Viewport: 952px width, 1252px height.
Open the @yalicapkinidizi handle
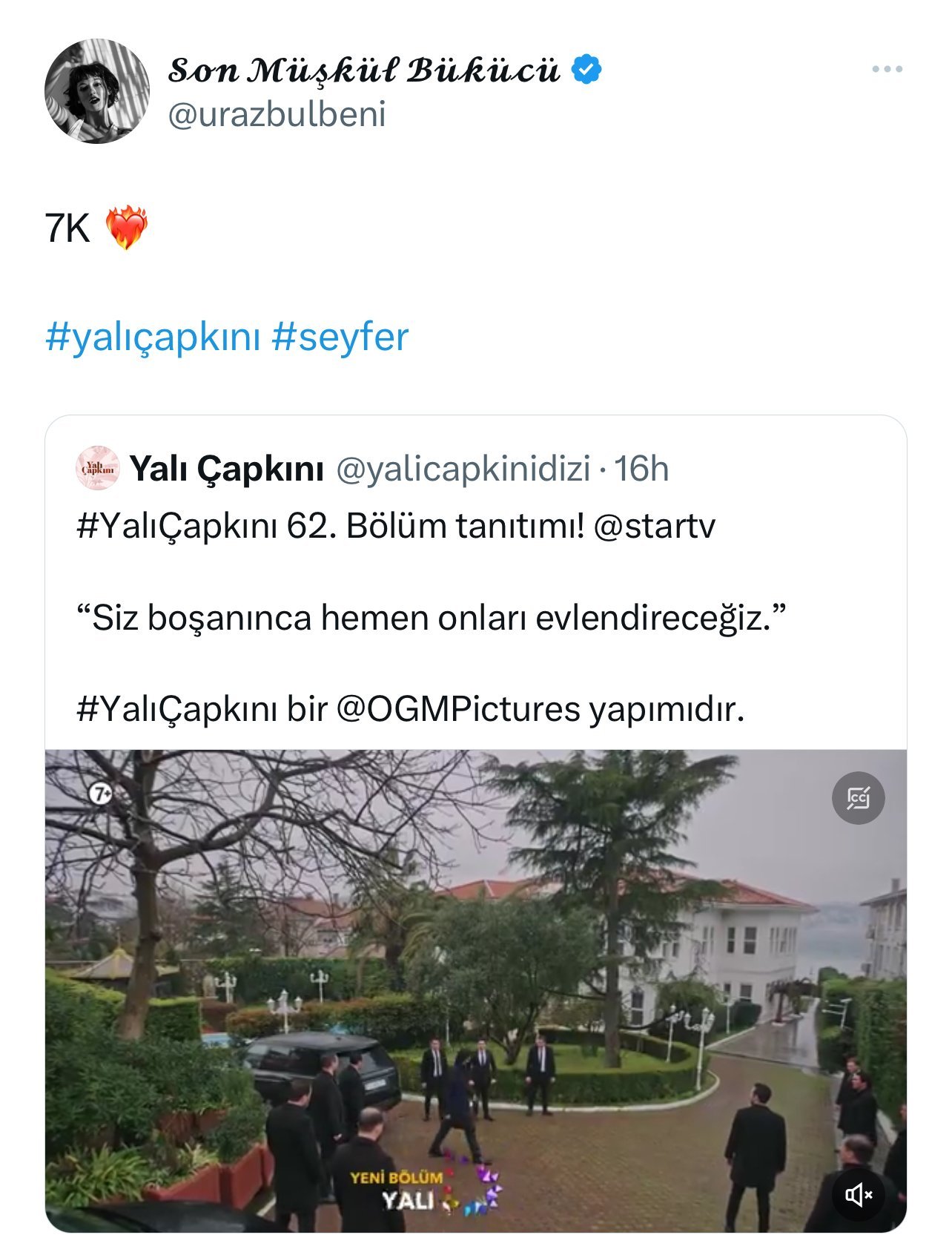463,469
